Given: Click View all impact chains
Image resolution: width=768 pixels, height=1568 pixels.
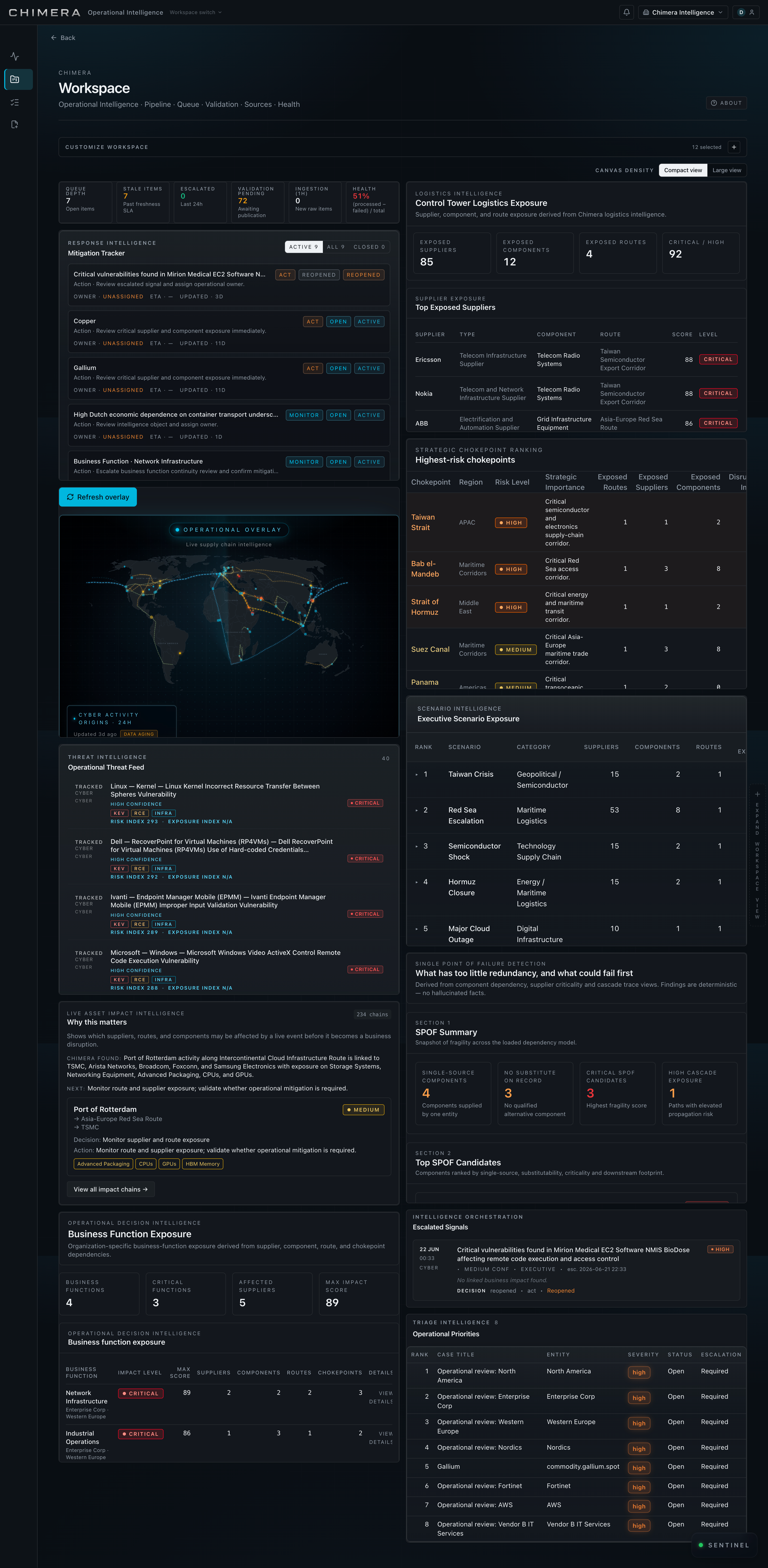Looking at the screenshot, I should point(111,1189).
